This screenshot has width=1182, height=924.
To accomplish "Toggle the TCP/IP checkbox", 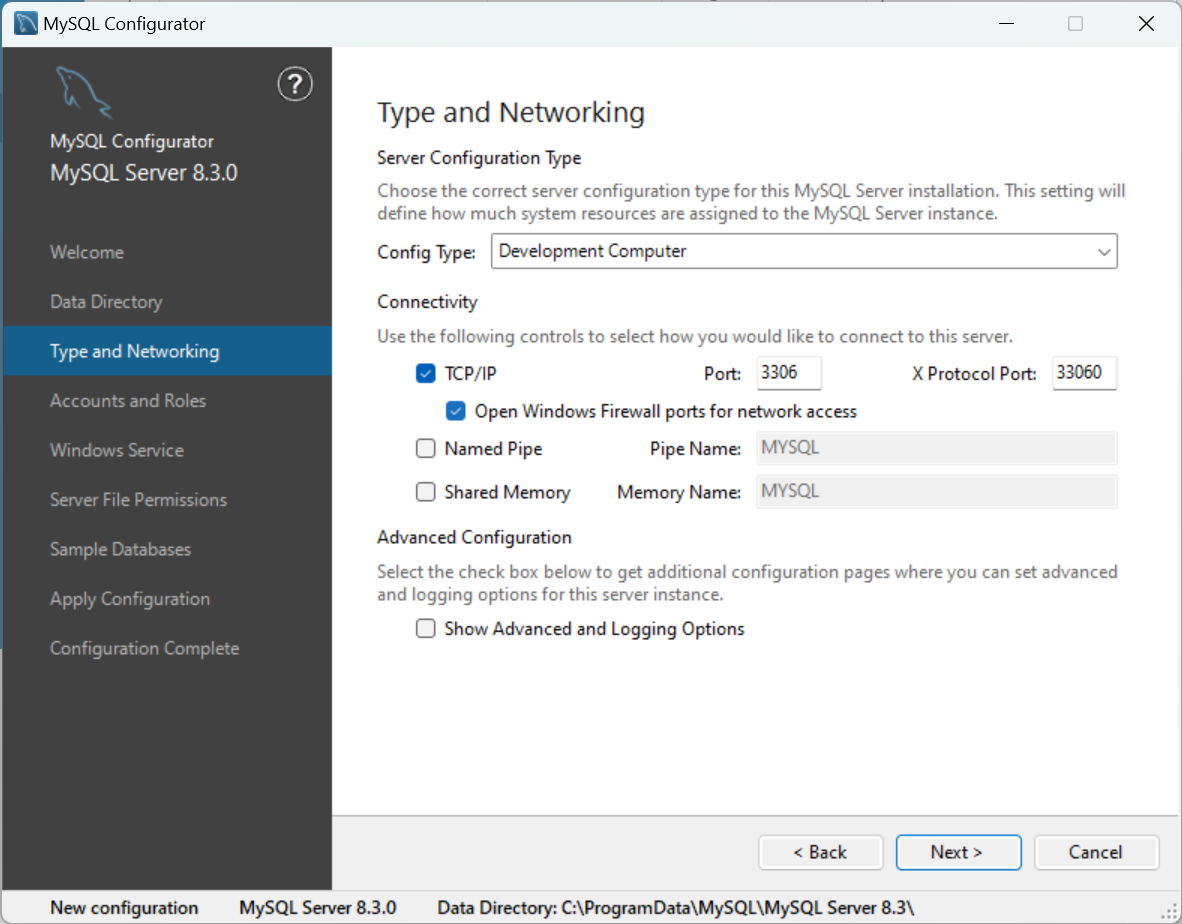I will pyautogui.click(x=425, y=373).
